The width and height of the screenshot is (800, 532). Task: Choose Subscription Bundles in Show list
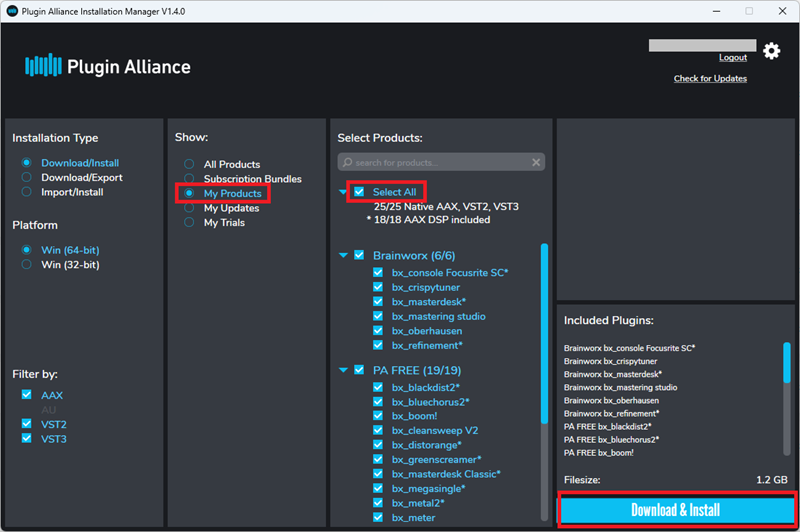pos(189,179)
